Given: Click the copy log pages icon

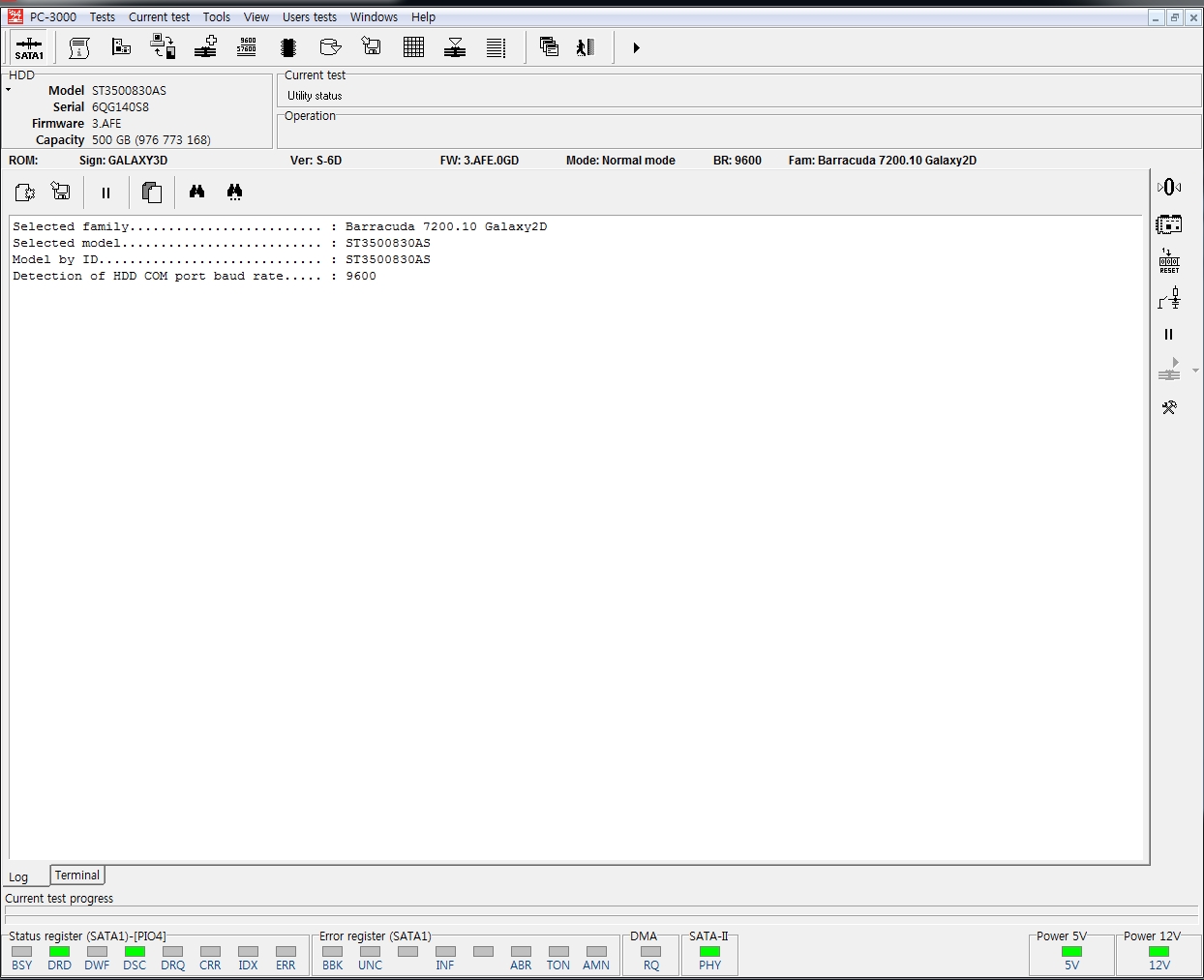Looking at the screenshot, I should click(x=151, y=192).
